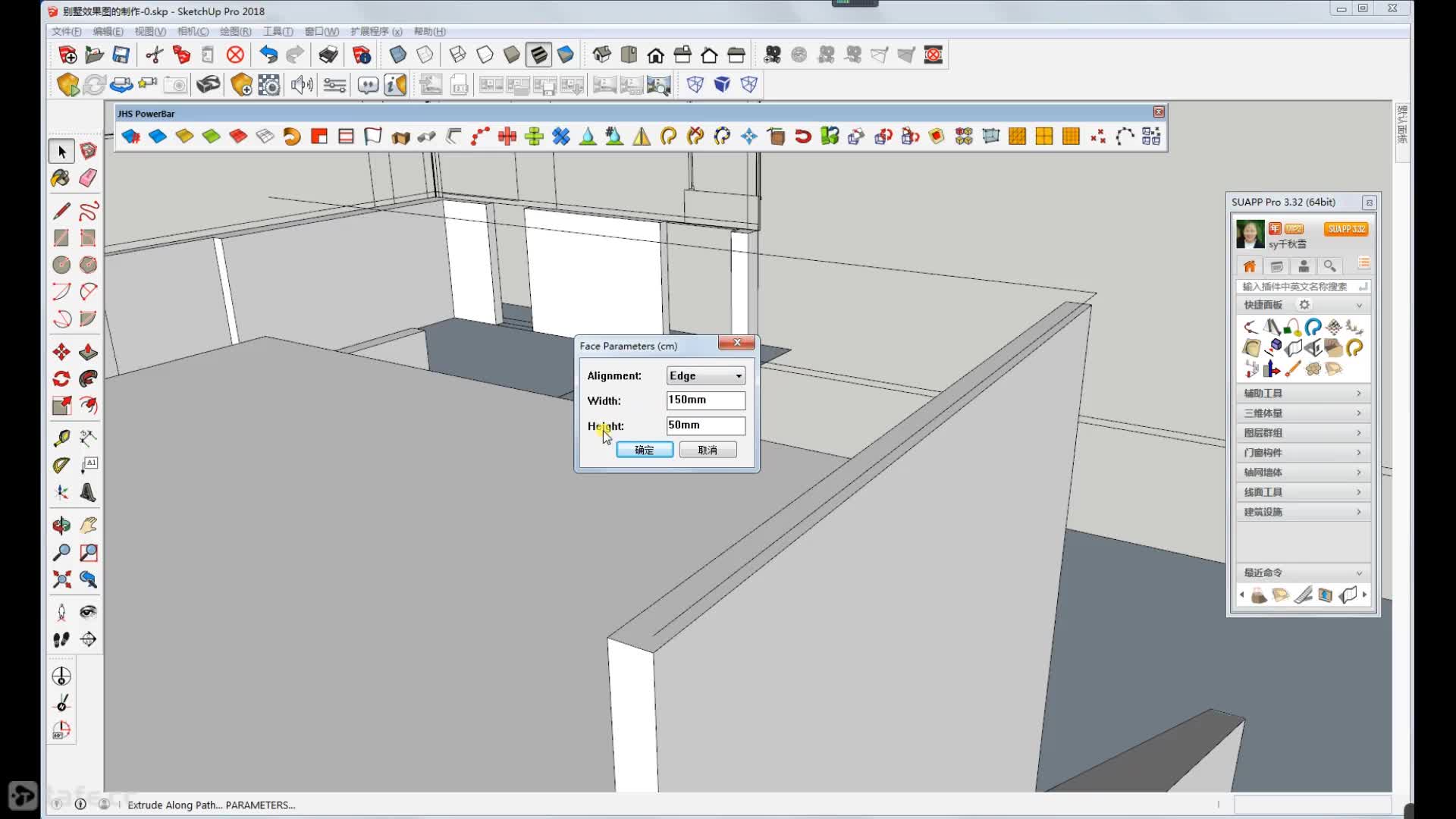This screenshot has width=1456, height=819.
Task: Click 快捷面板 settings gear
Action: (1304, 305)
